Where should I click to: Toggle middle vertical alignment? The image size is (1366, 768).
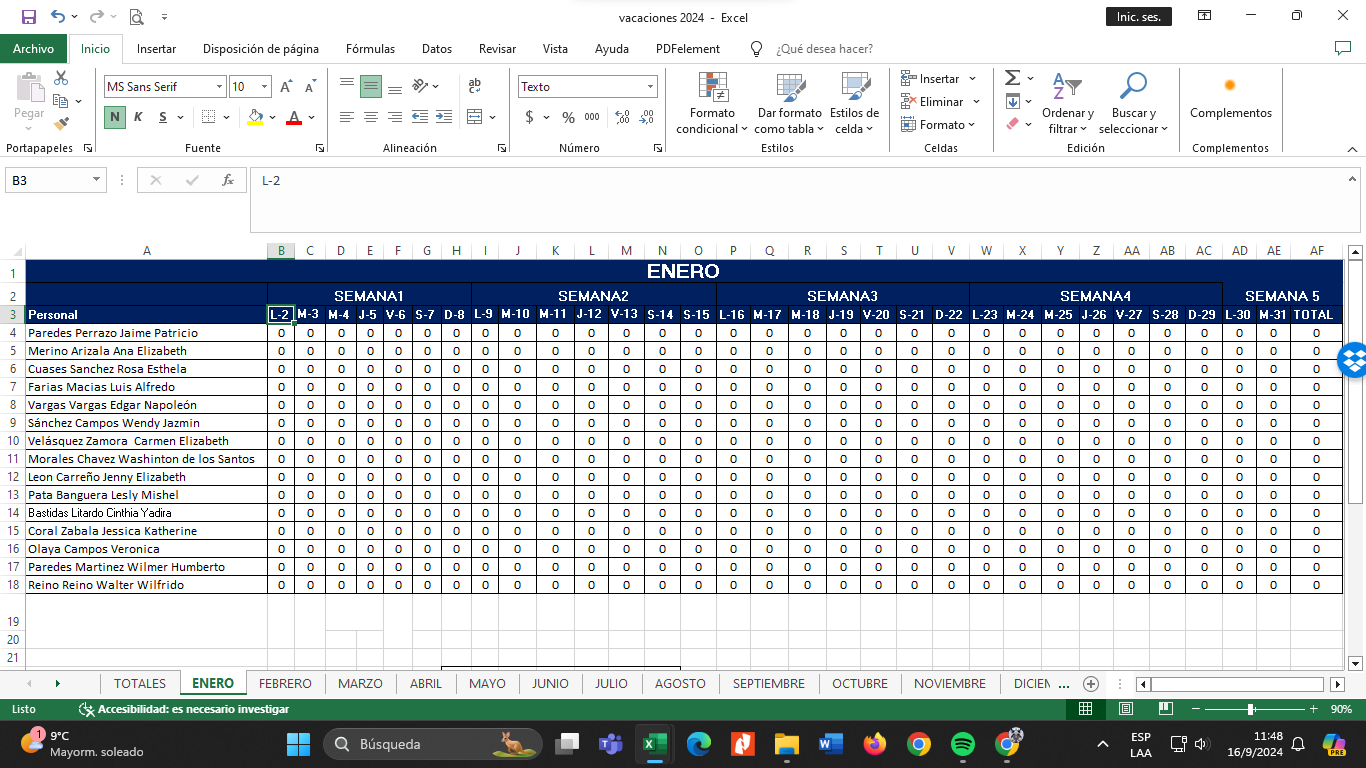(x=371, y=87)
